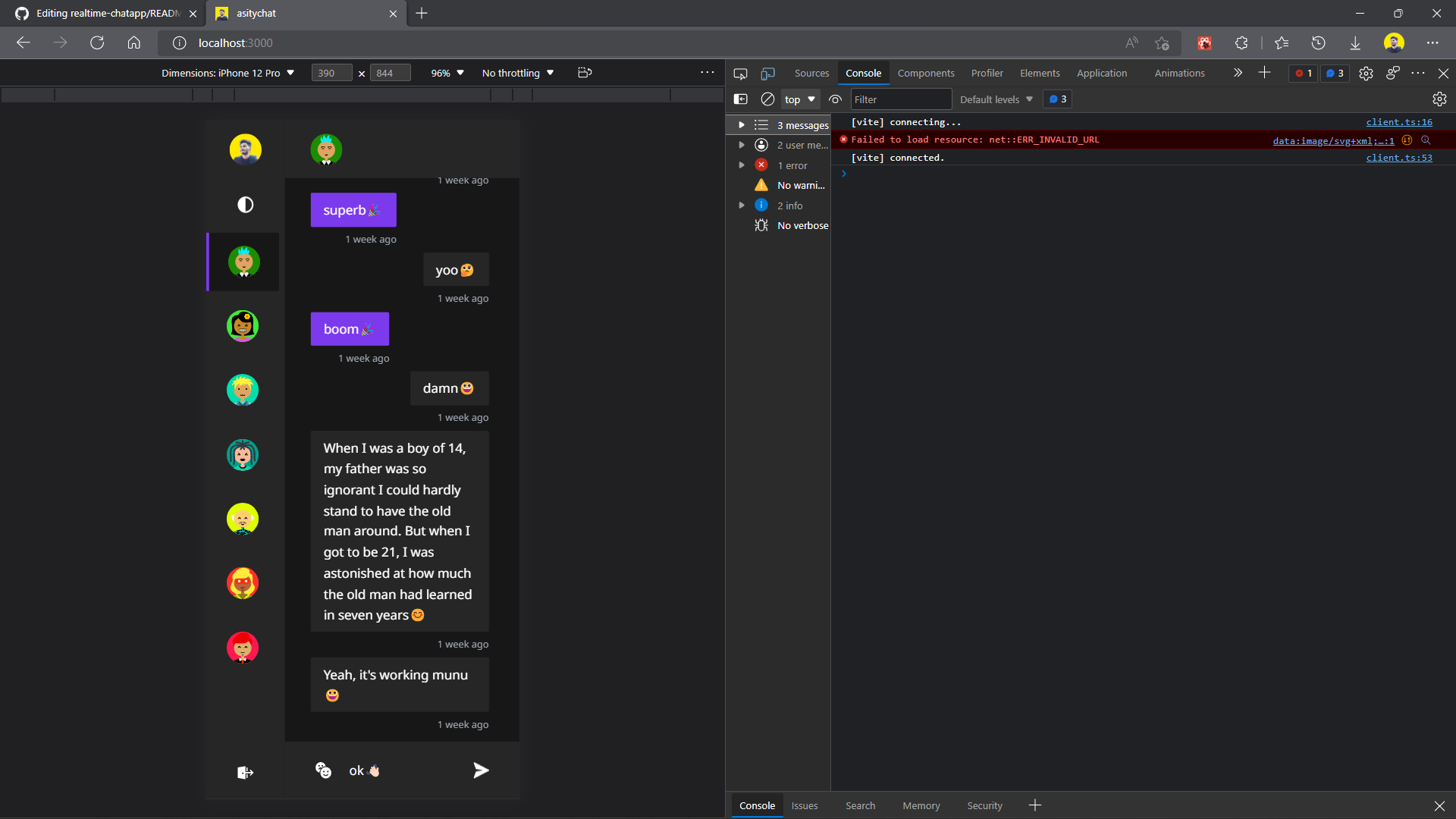The height and width of the screenshot is (819, 1456).
Task: Click the send message arrow icon
Action: (x=481, y=770)
